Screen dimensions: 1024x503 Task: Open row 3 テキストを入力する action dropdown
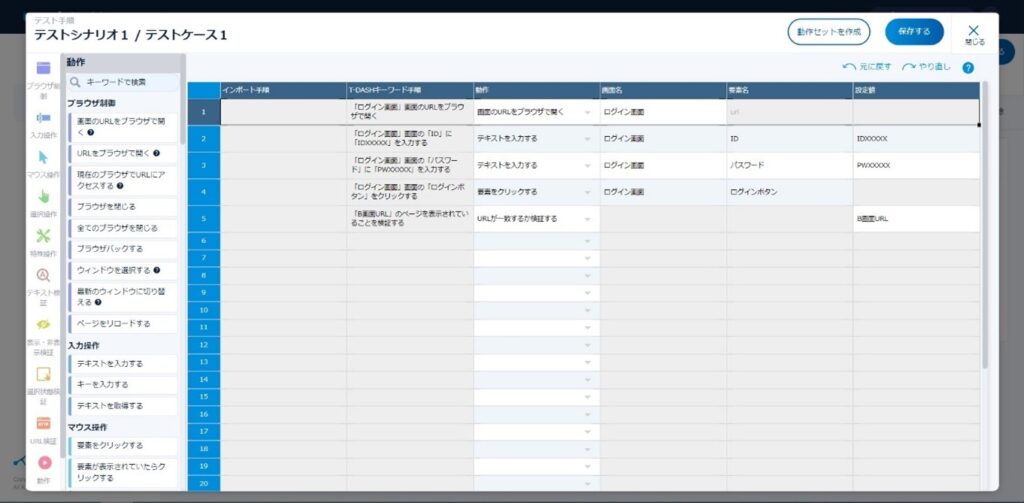pos(587,165)
